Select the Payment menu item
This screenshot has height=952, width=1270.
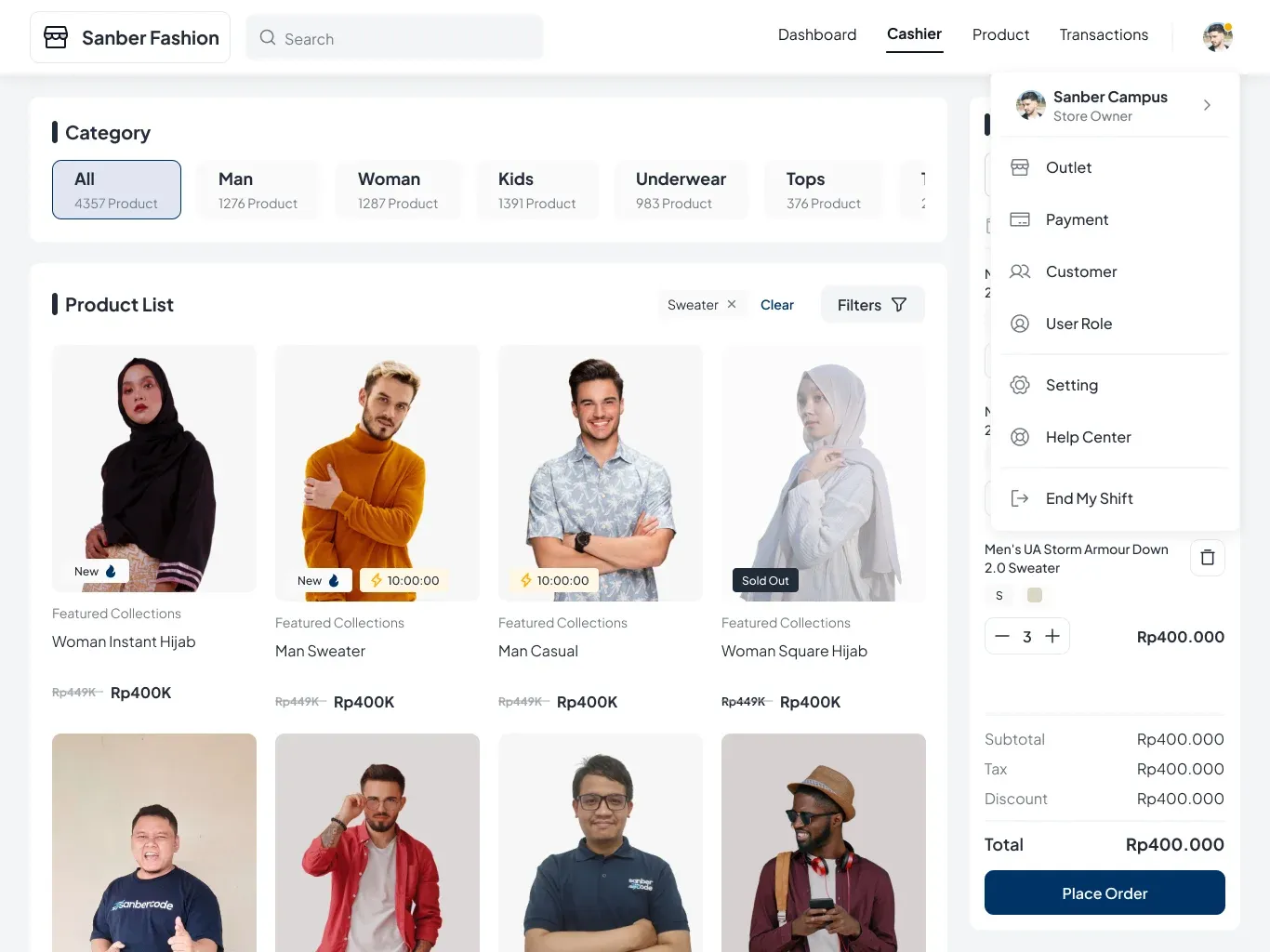pyautogui.click(x=1115, y=219)
